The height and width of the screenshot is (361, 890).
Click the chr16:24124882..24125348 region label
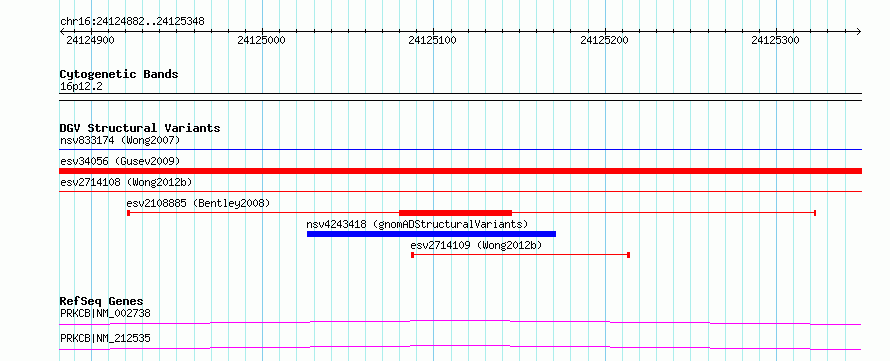tap(132, 22)
